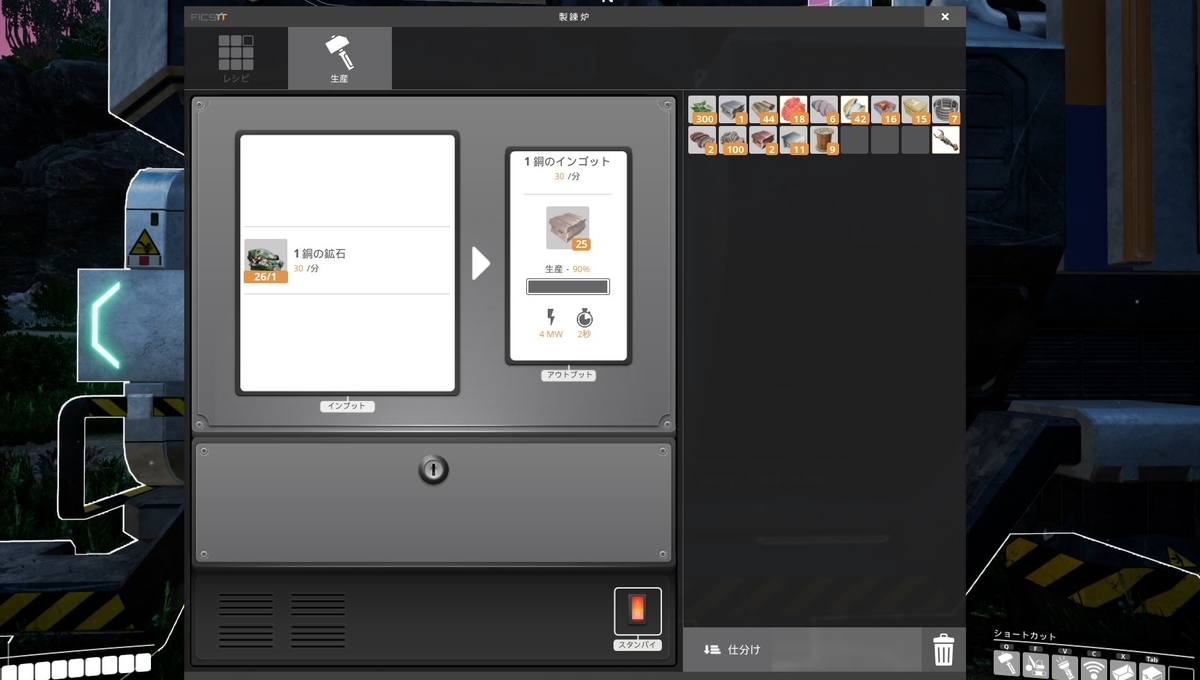The image size is (1200, 680).
Task: Click the lightning bolt power icon
Action: (x=551, y=318)
